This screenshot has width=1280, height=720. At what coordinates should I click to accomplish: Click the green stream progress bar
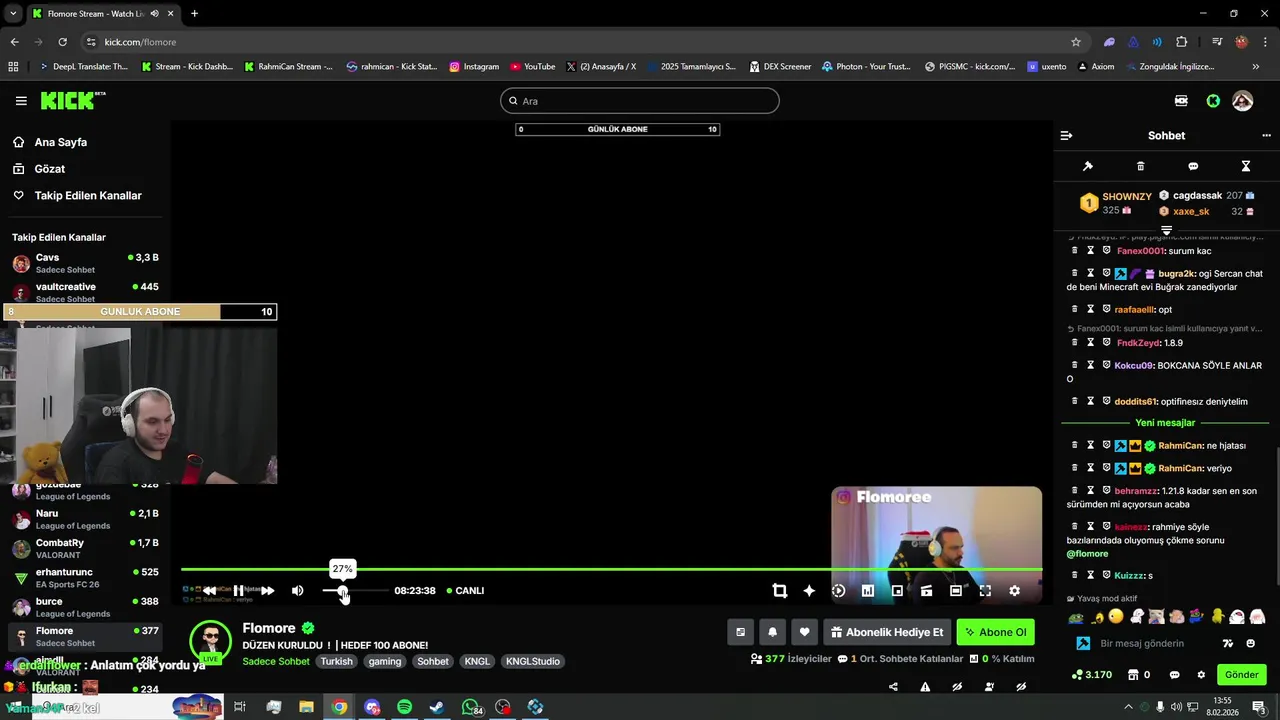pyautogui.click(x=611, y=570)
